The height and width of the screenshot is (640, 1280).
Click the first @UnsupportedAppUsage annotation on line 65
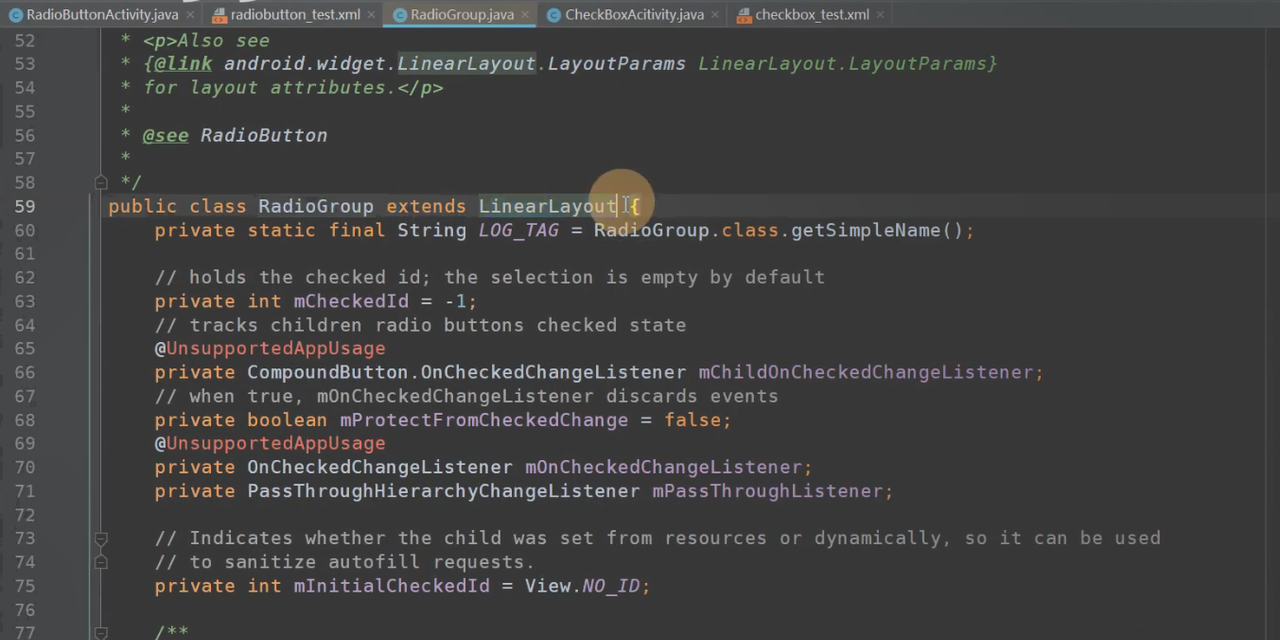[270, 348]
